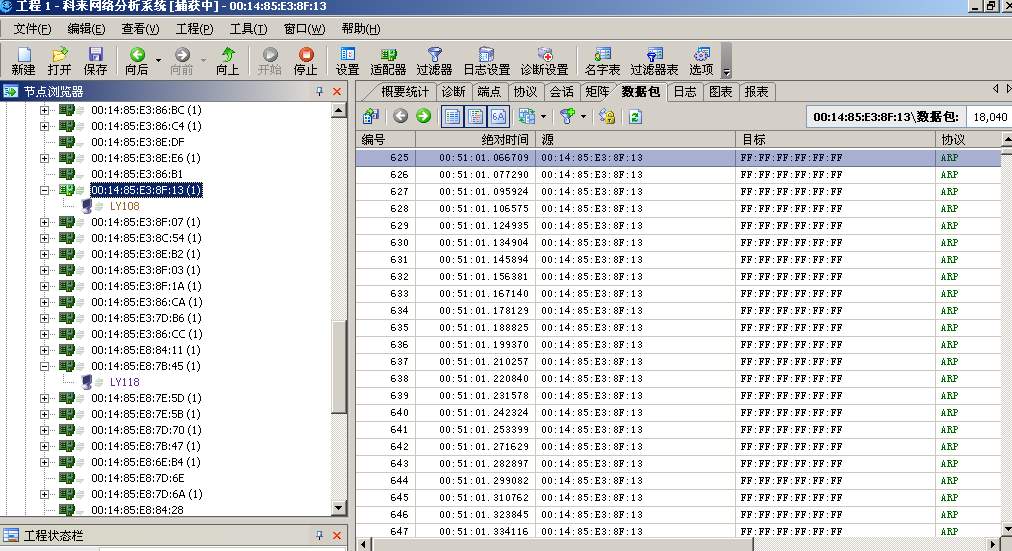Expand the 00:14:85:E3:86:BC tree node
Screen dimensions: 1012x551
click(x=44, y=110)
